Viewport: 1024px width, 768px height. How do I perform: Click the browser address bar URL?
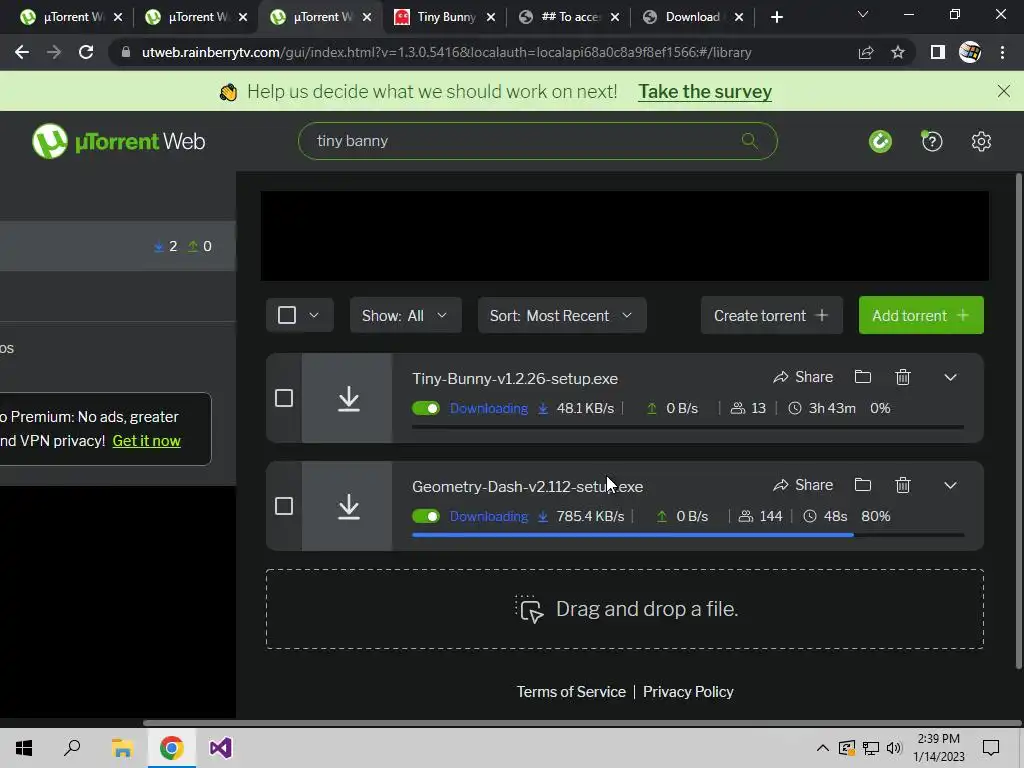click(446, 52)
